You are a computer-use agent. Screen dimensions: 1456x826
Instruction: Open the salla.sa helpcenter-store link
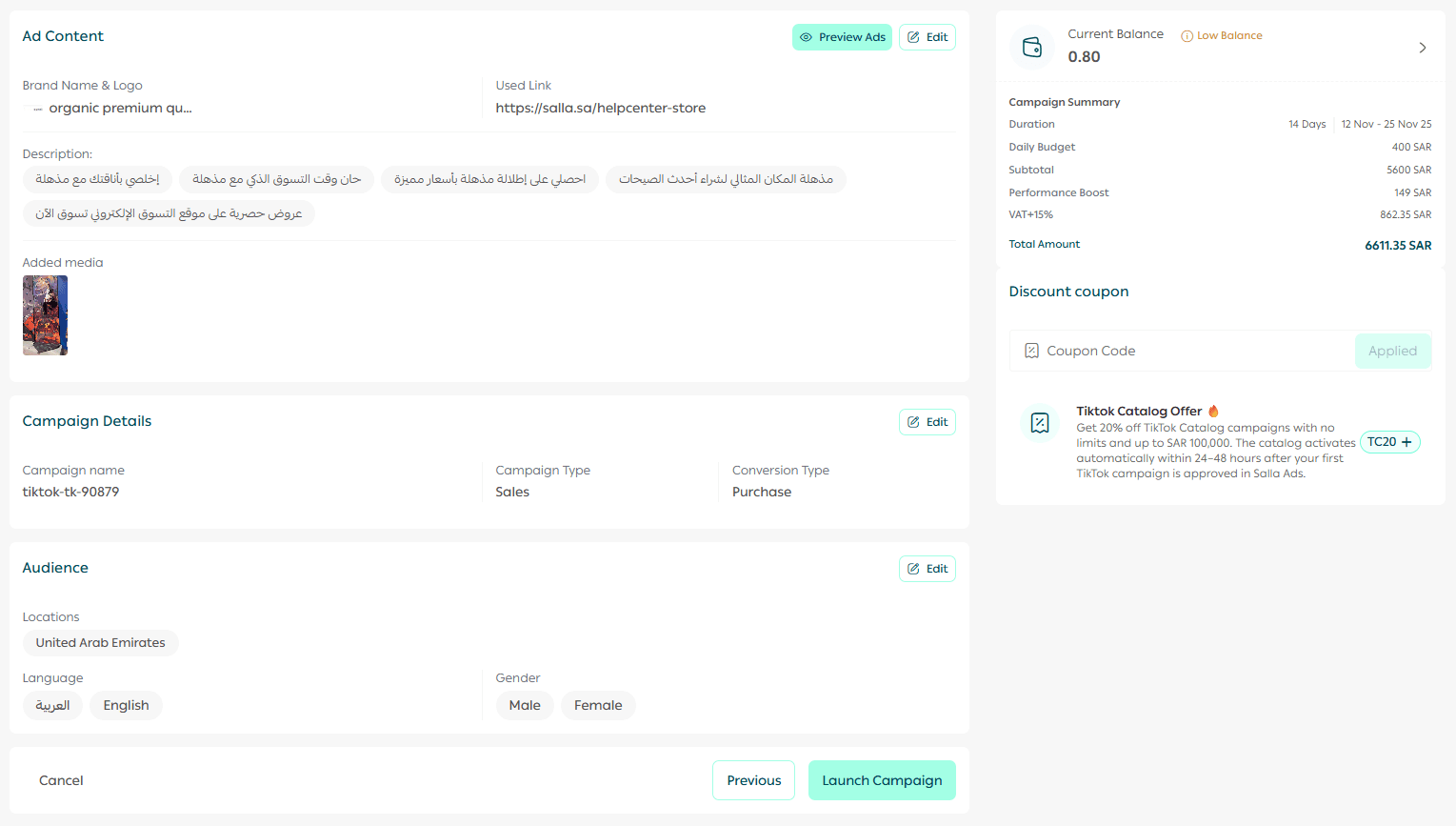pos(600,109)
